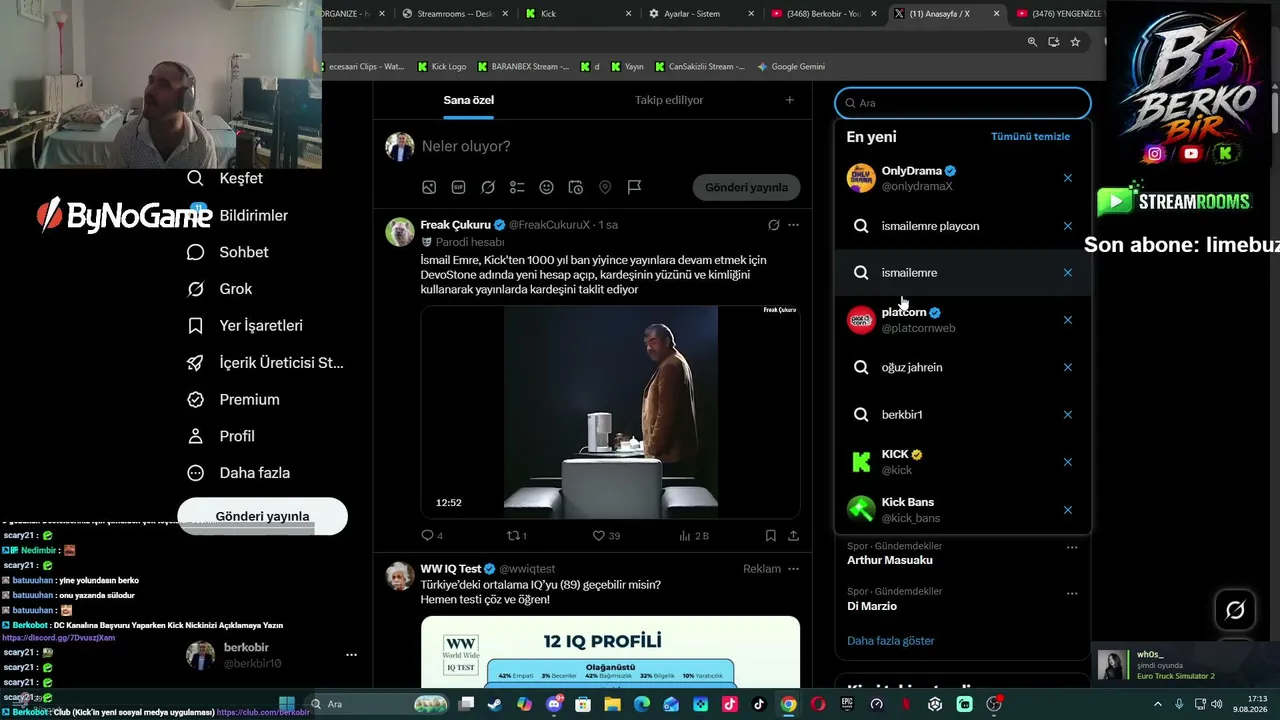Switch to the Kick browser tab
1280x720 pixels.
[580, 14]
